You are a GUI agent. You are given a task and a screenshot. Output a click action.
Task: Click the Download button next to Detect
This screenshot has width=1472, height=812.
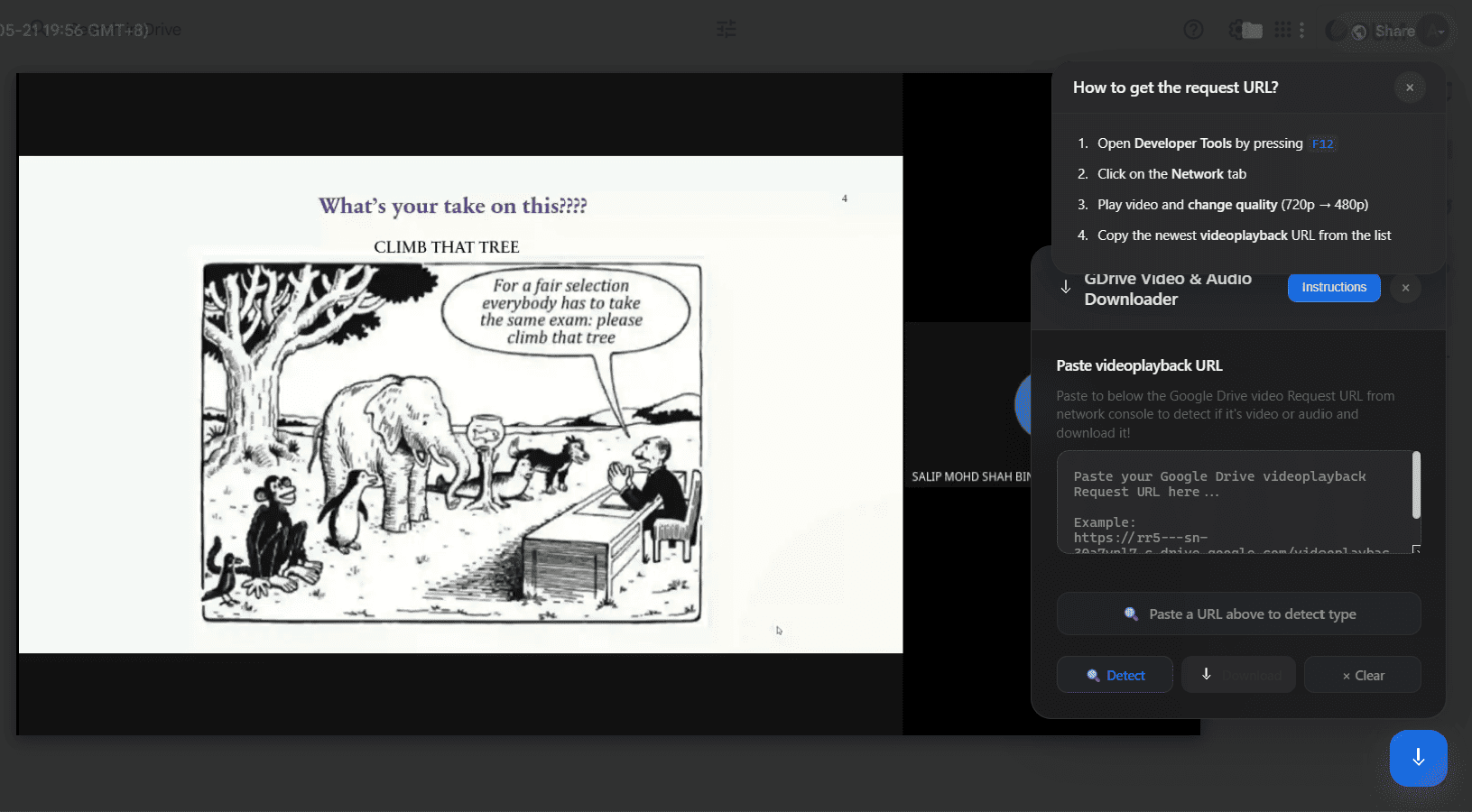[x=1238, y=675]
